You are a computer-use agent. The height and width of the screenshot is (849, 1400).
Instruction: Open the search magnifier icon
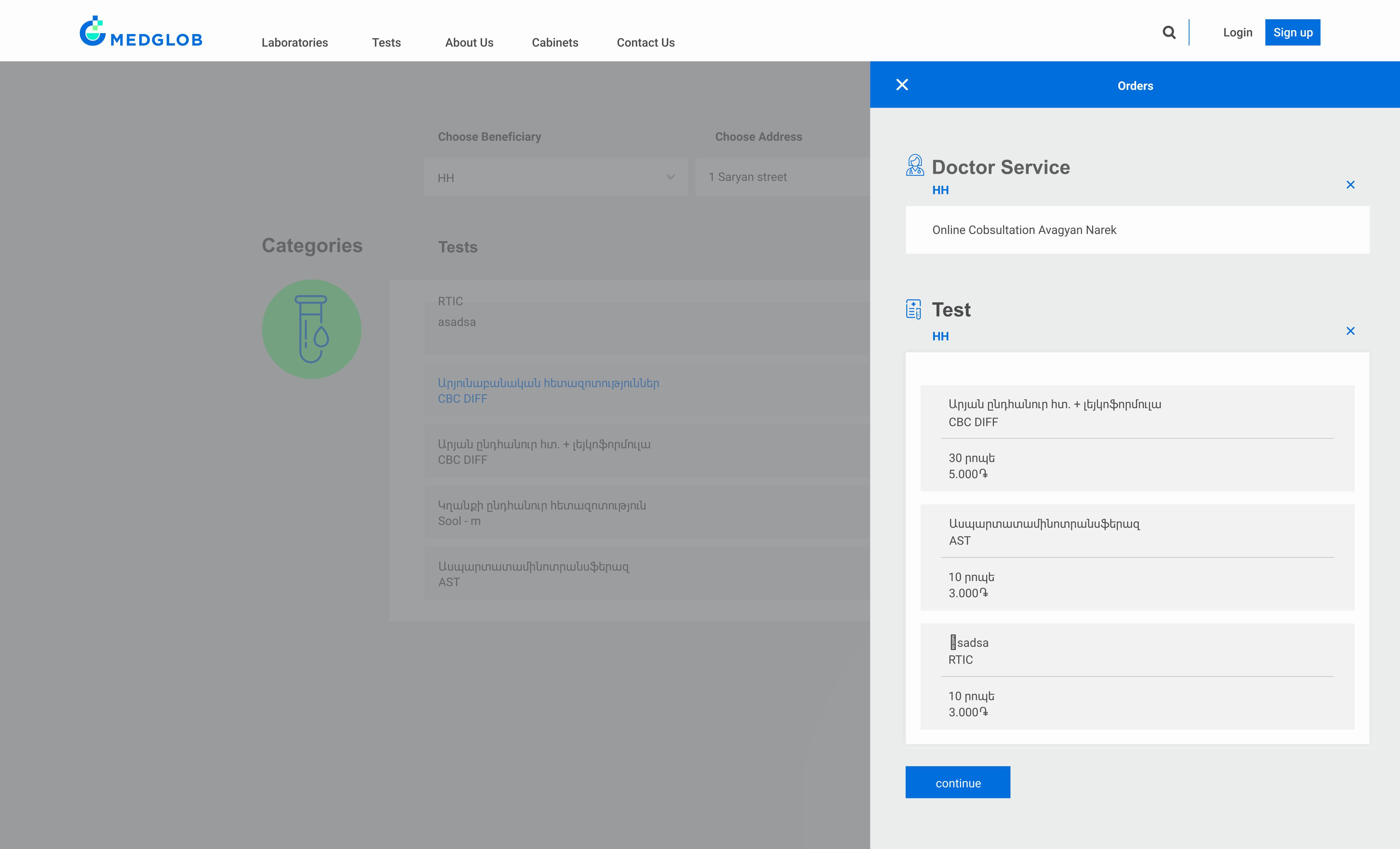pyautogui.click(x=1169, y=32)
